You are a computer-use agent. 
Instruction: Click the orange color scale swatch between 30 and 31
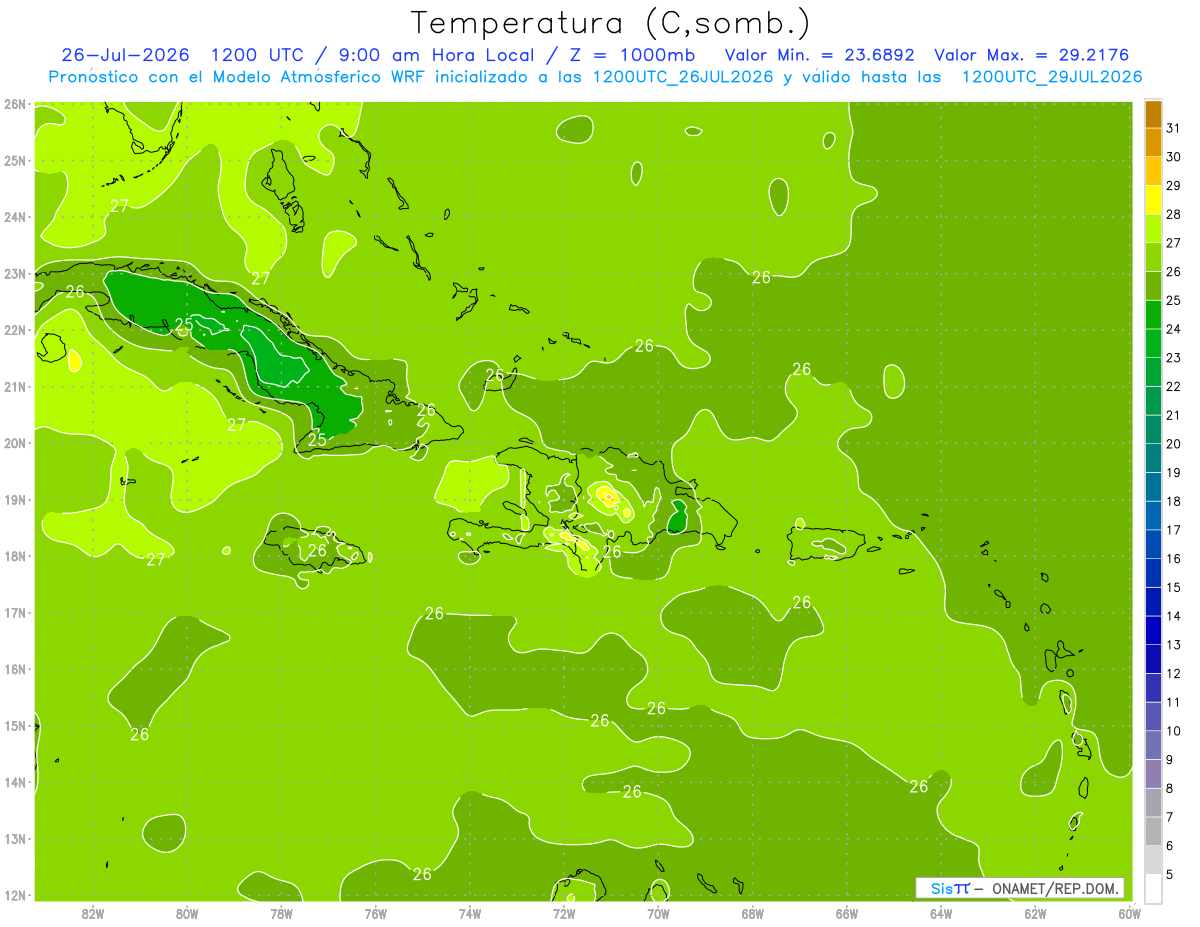[1153, 143]
